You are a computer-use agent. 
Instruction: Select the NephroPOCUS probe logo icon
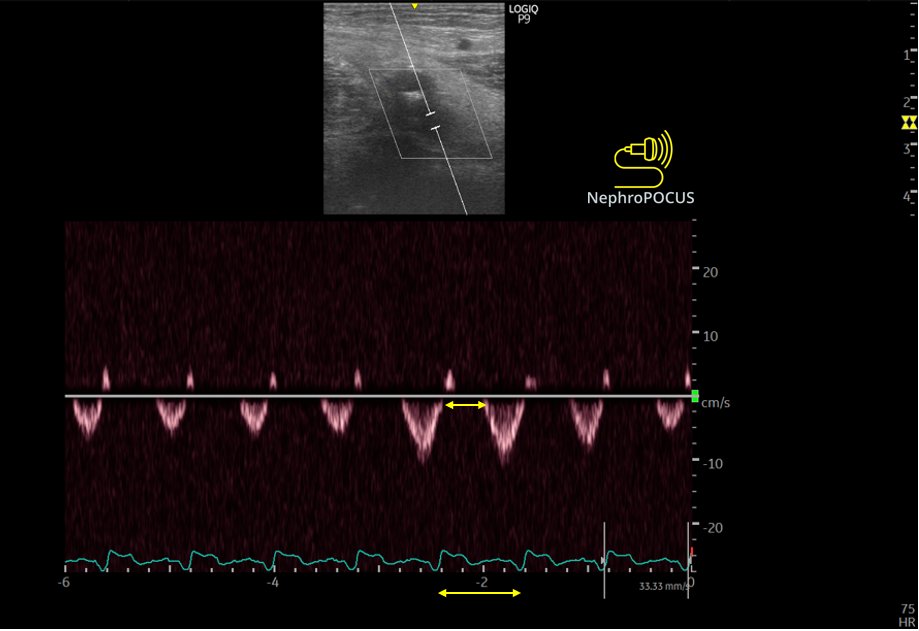[x=639, y=158]
